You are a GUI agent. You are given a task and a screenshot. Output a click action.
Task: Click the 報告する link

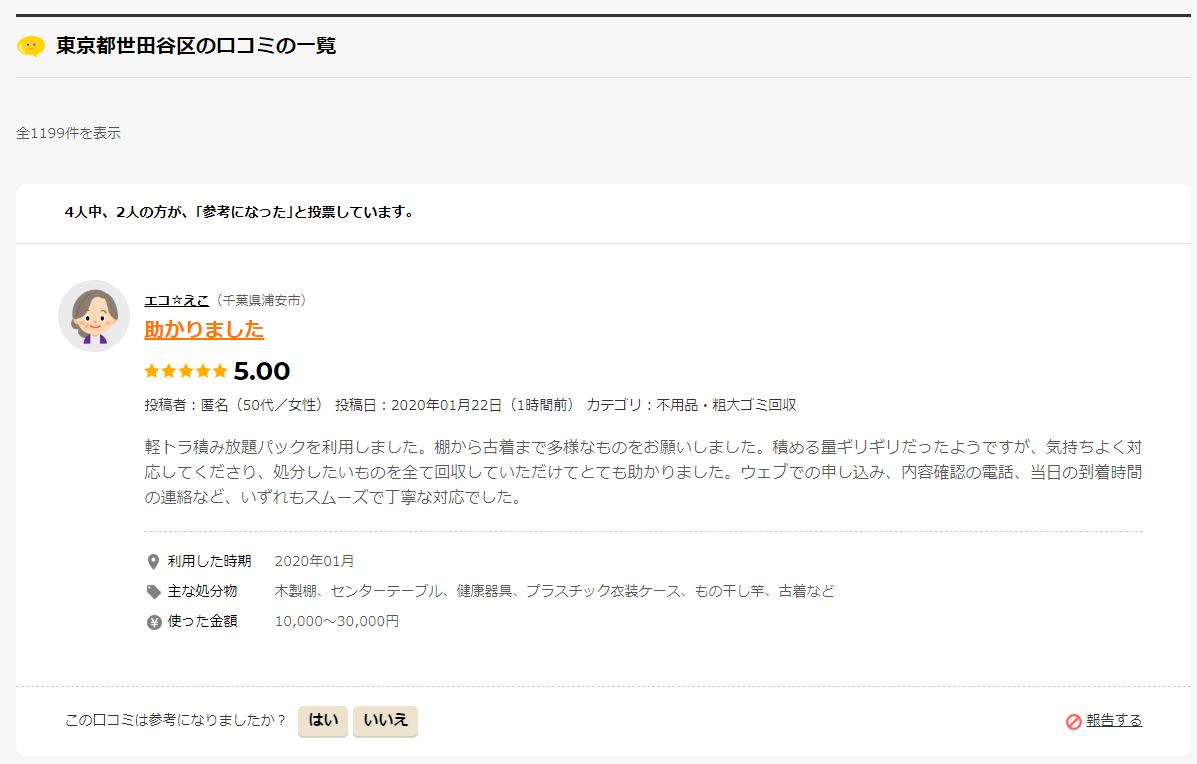1114,720
